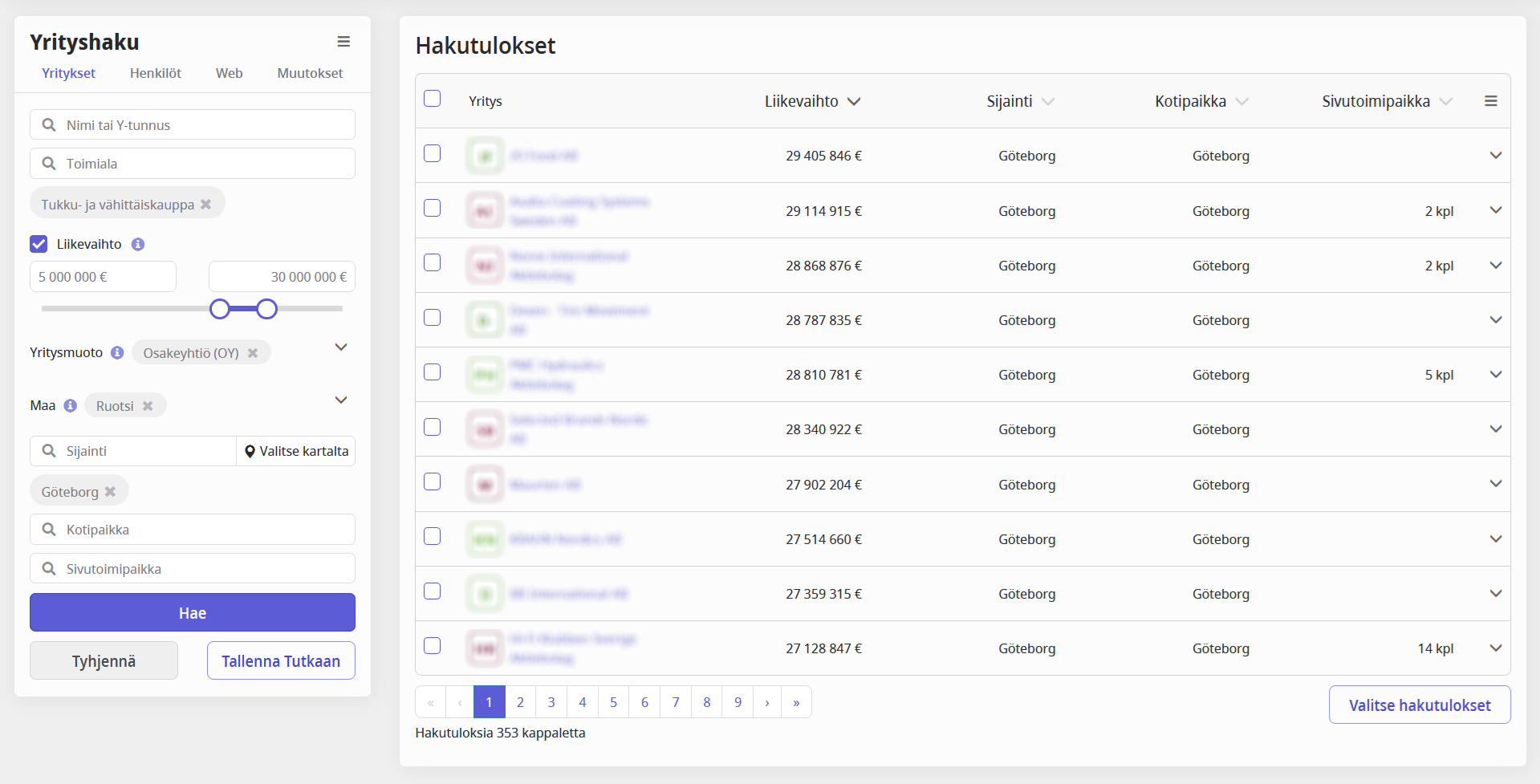Click the company logo in the 27 359 315 € row
The width and height of the screenshot is (1540, 784).
pos(485,594)
